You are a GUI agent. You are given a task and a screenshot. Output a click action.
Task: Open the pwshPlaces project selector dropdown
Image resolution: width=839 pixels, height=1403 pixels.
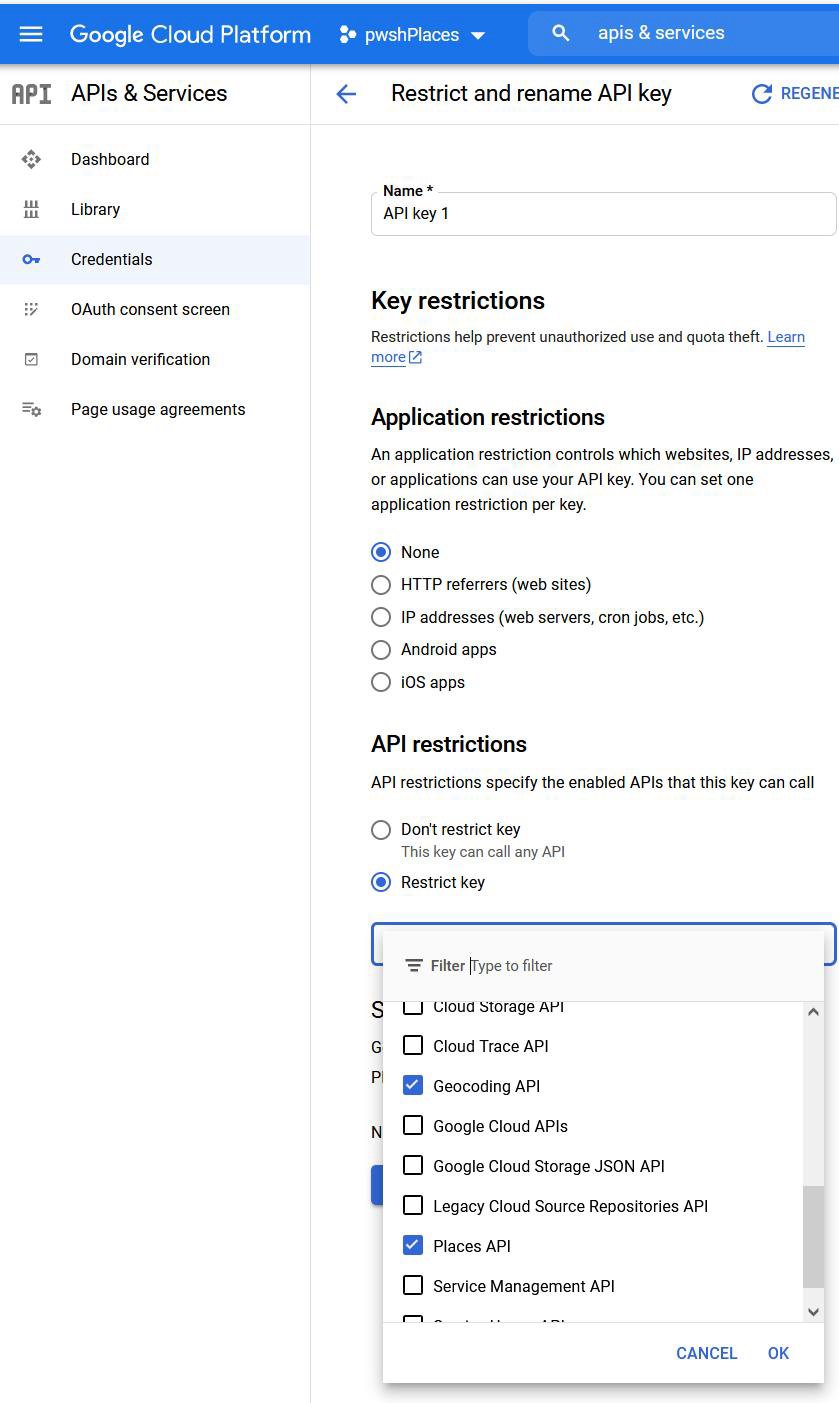point(412,34)
